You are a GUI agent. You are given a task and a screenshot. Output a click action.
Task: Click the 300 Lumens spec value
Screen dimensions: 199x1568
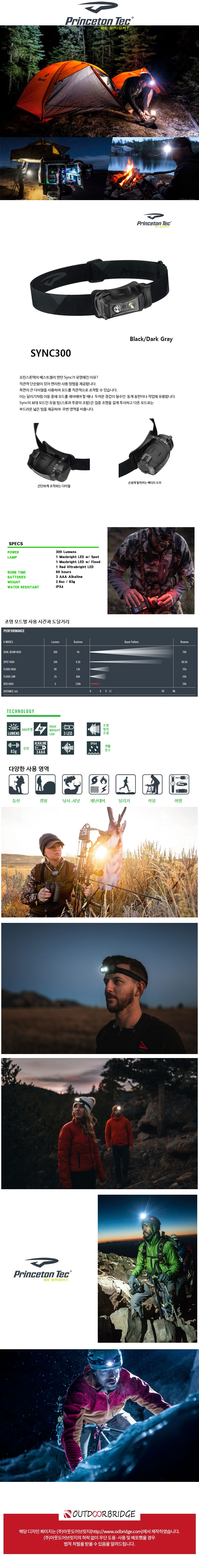click(x=66, y=552)
